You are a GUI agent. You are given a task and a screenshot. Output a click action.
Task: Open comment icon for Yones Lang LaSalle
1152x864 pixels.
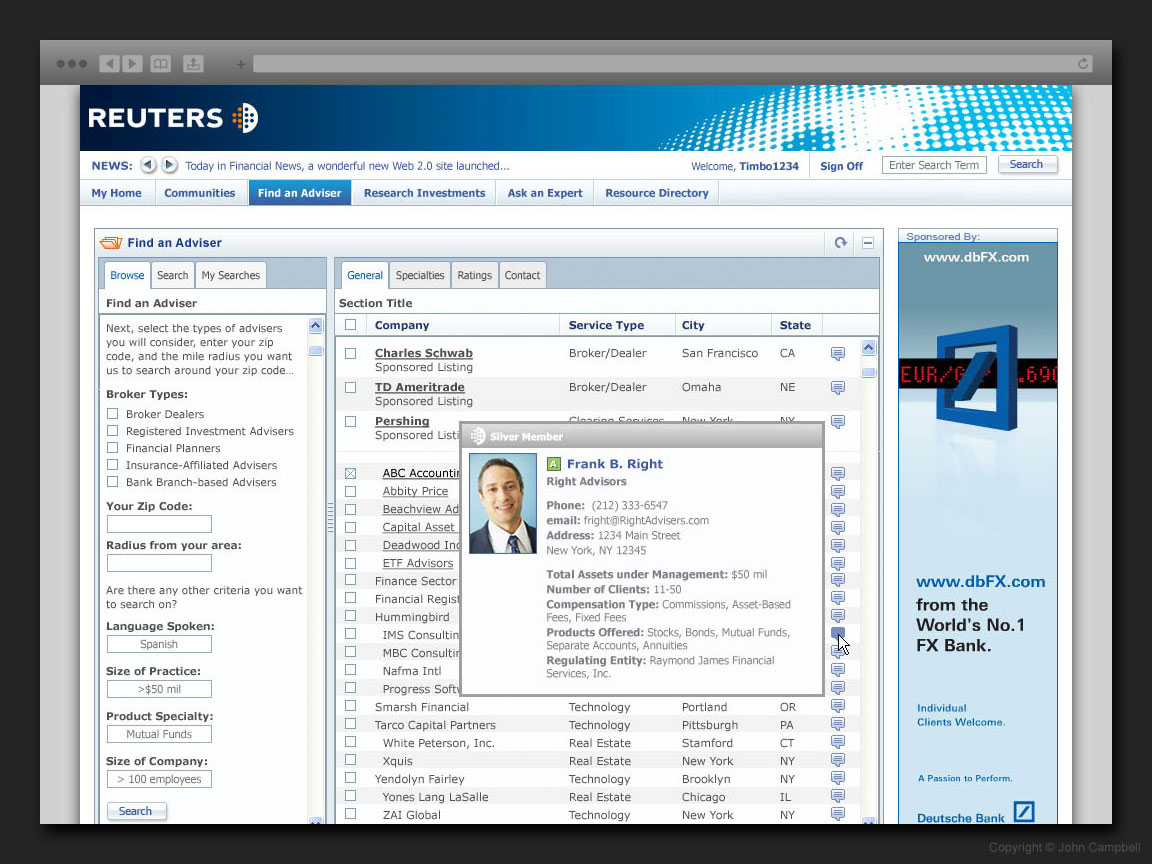click(x=838, y=796)
